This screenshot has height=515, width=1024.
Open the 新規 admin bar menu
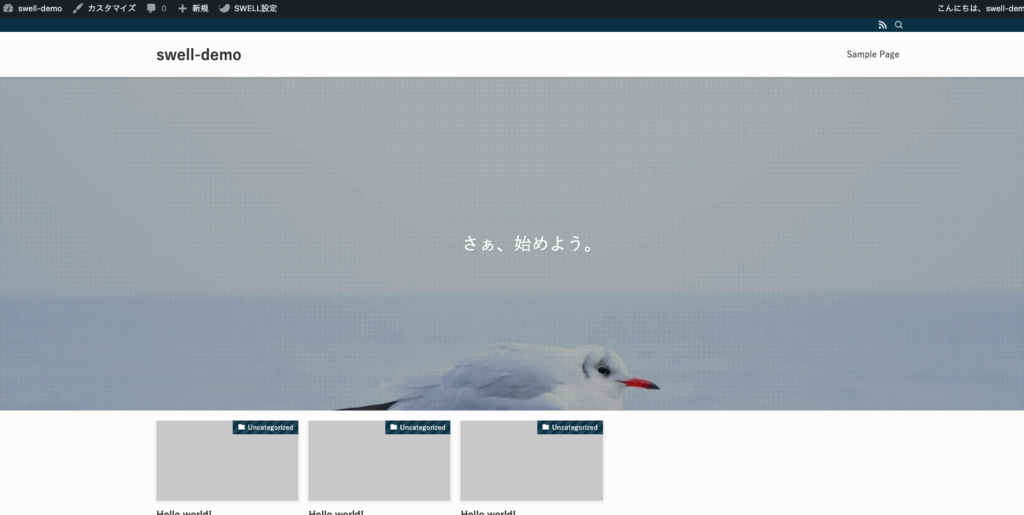click(199, 8)
